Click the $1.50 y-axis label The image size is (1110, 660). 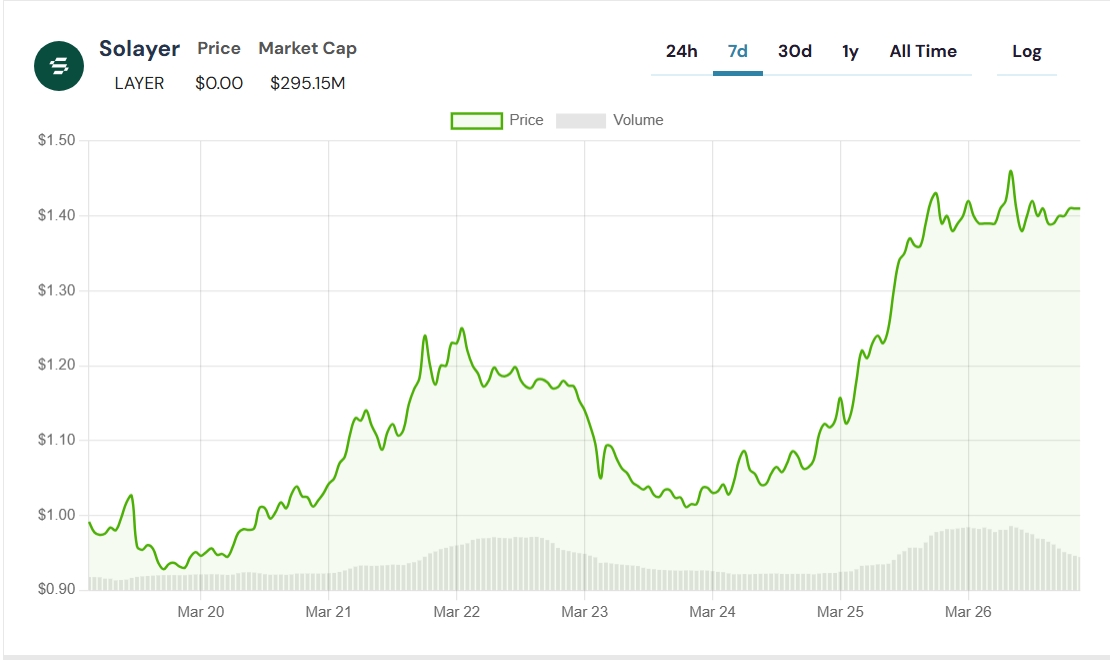click(x=57, y=140)
